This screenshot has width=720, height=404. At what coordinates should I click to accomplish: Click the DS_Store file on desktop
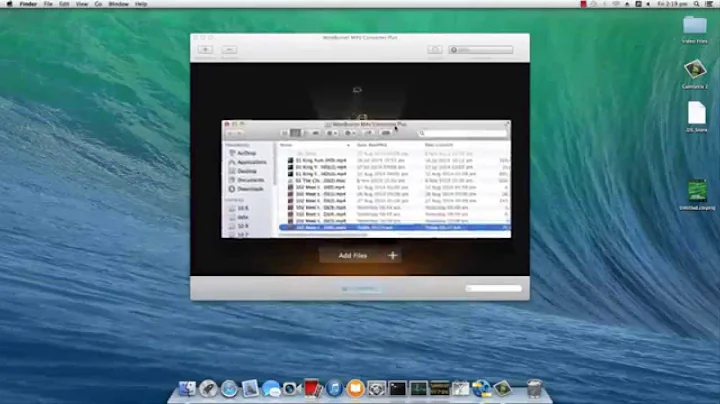point(697,117)
